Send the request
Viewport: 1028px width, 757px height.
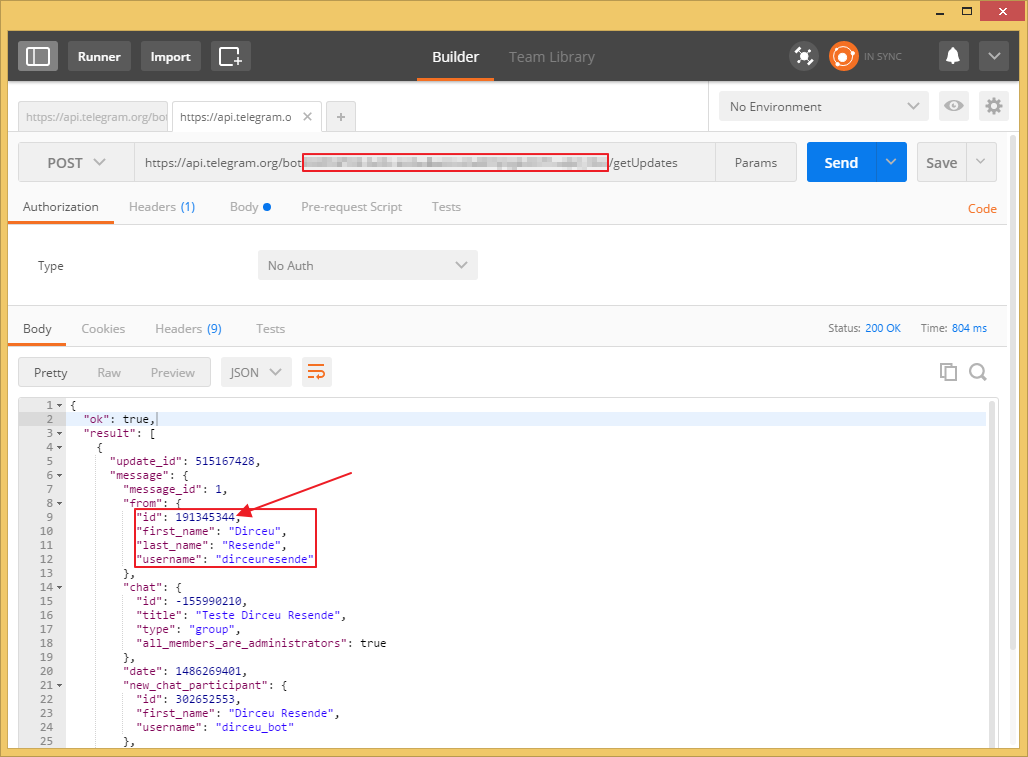click(841, 163)
